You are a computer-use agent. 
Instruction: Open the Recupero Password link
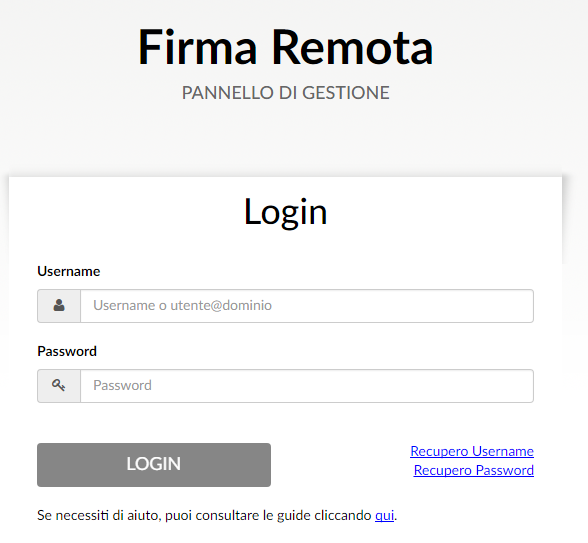pyautogui.click(x=474, y=470)
